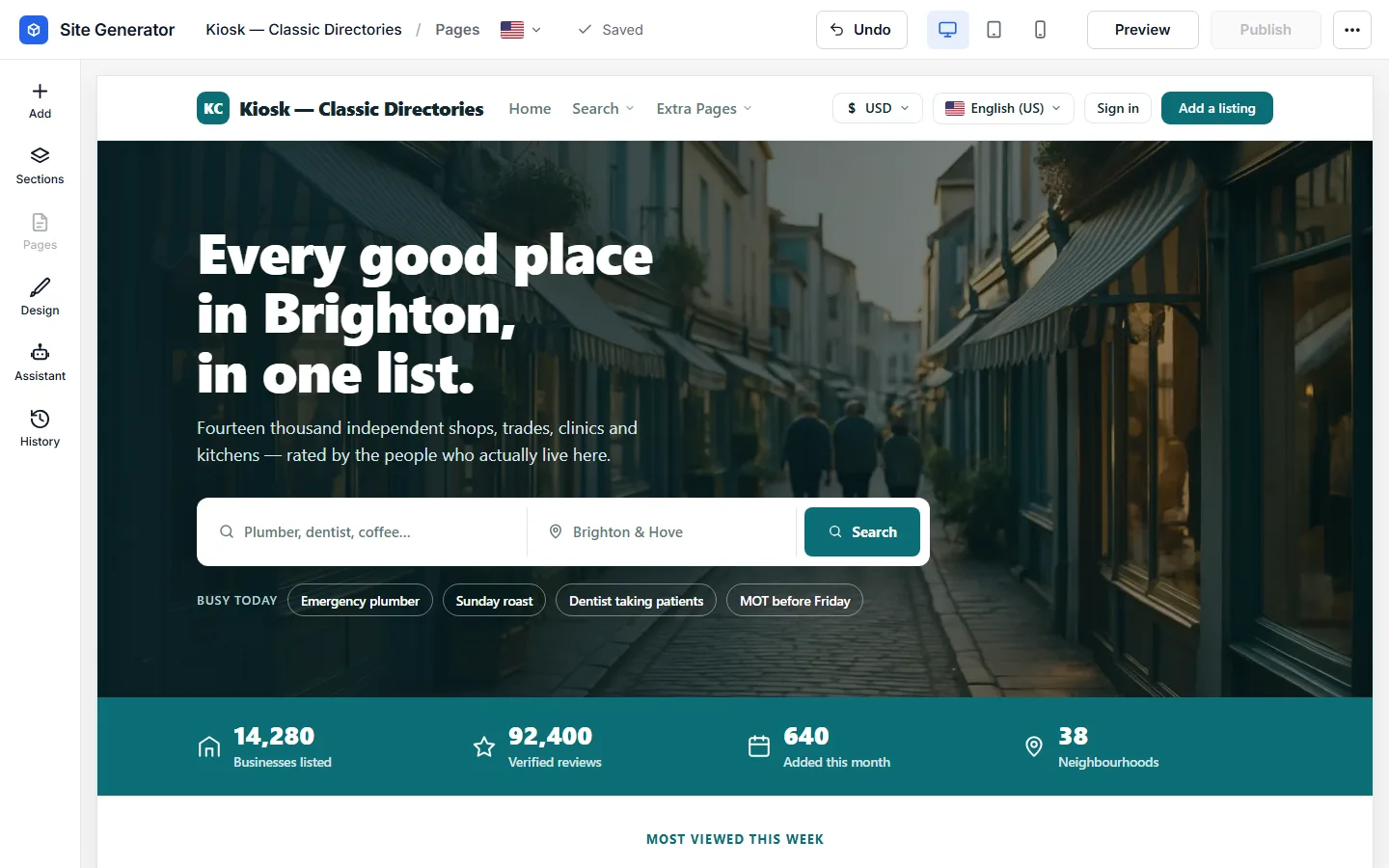This screenshot has width=1389, height=868.
Task: Switch to desktop preview mode
Action: coord(948,30)
